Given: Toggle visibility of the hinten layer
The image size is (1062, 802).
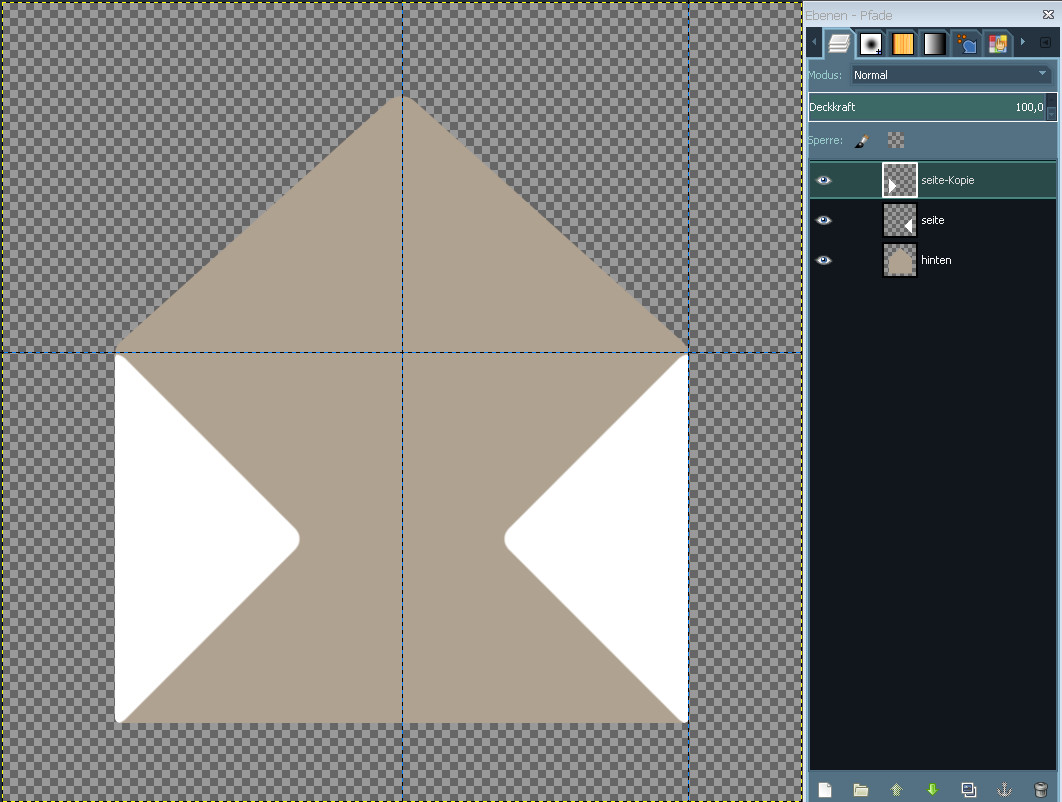Looking at the screenshot, I should pos(824,260).
